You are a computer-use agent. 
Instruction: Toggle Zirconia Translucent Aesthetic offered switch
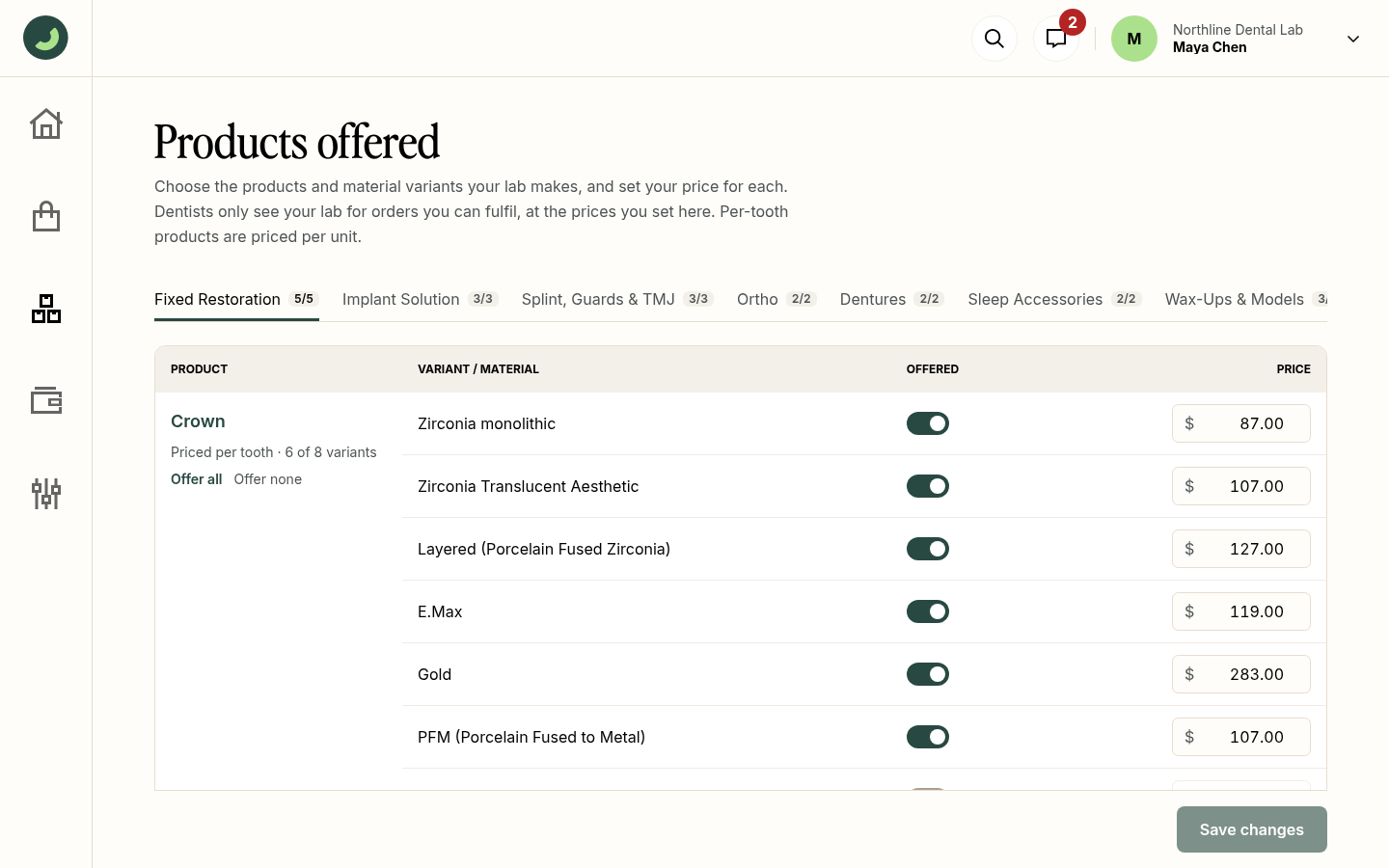pos(928,486)
